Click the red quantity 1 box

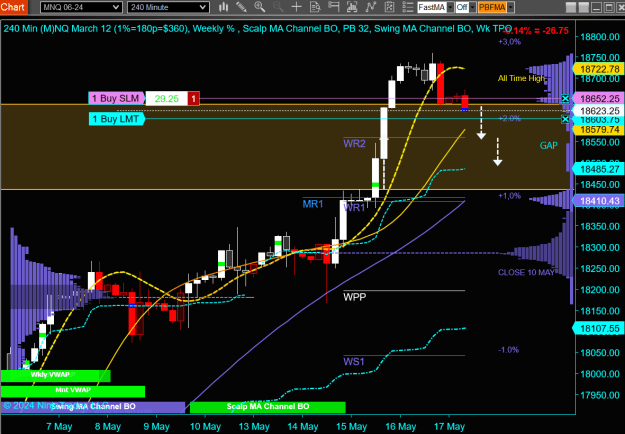pyautogui.click(x=193, y=98)
